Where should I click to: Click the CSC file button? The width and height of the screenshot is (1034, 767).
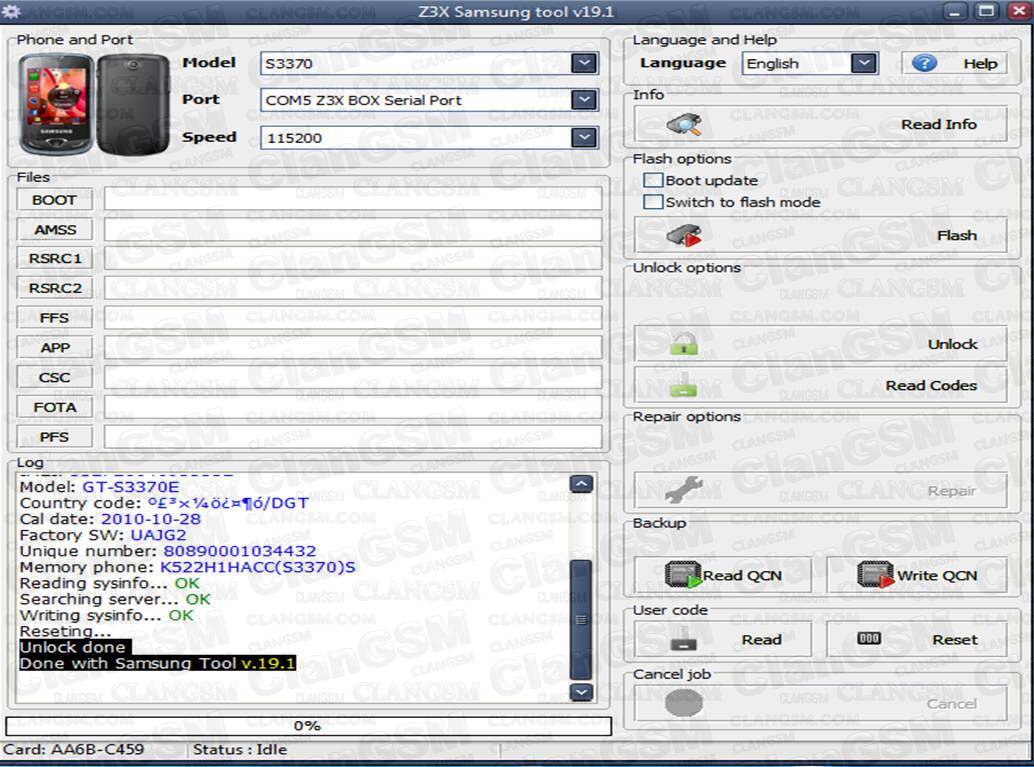[x=54, y=377]
